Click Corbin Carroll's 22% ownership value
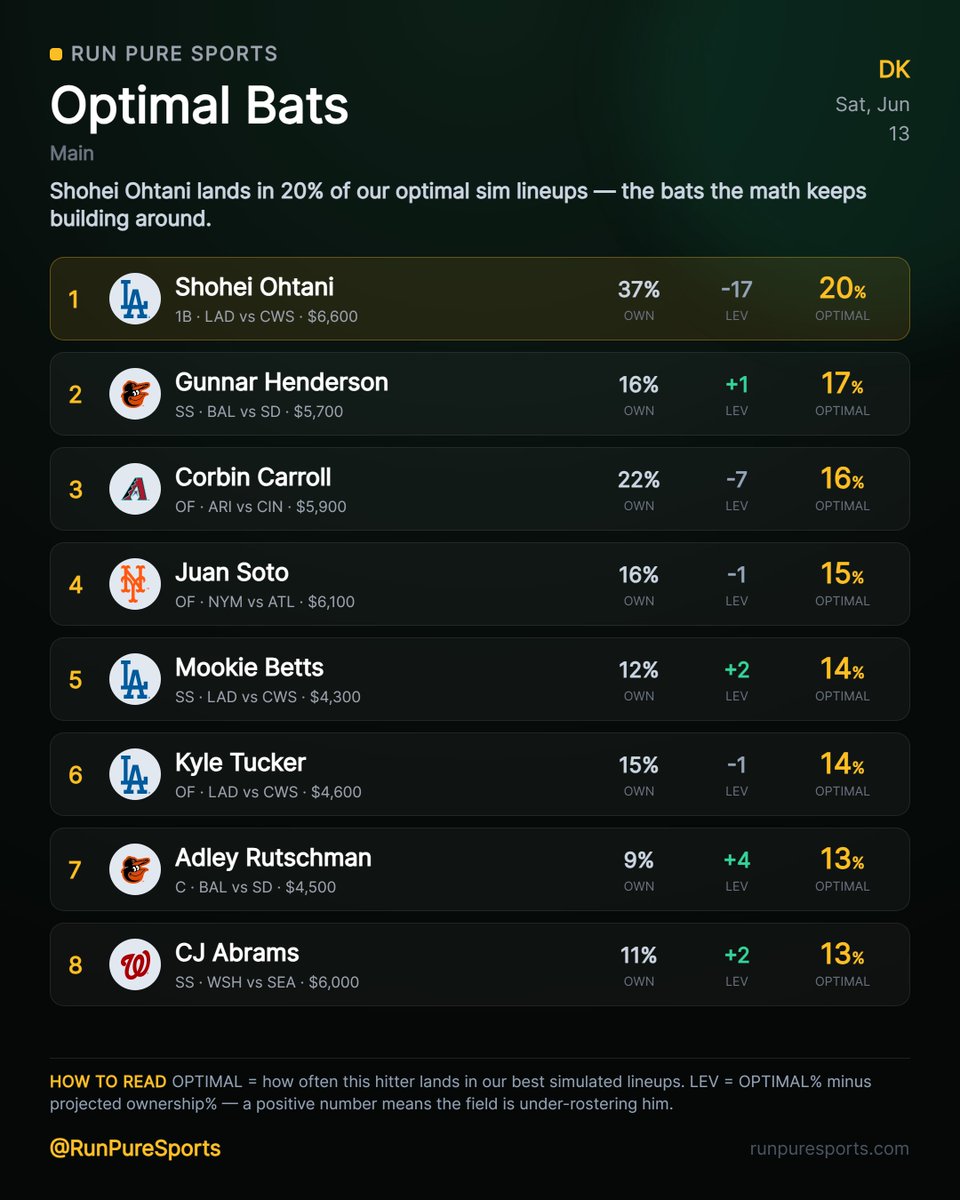The width and height of the screenshot is (960, 1200). pyautogui.click(x=639, y=479)
